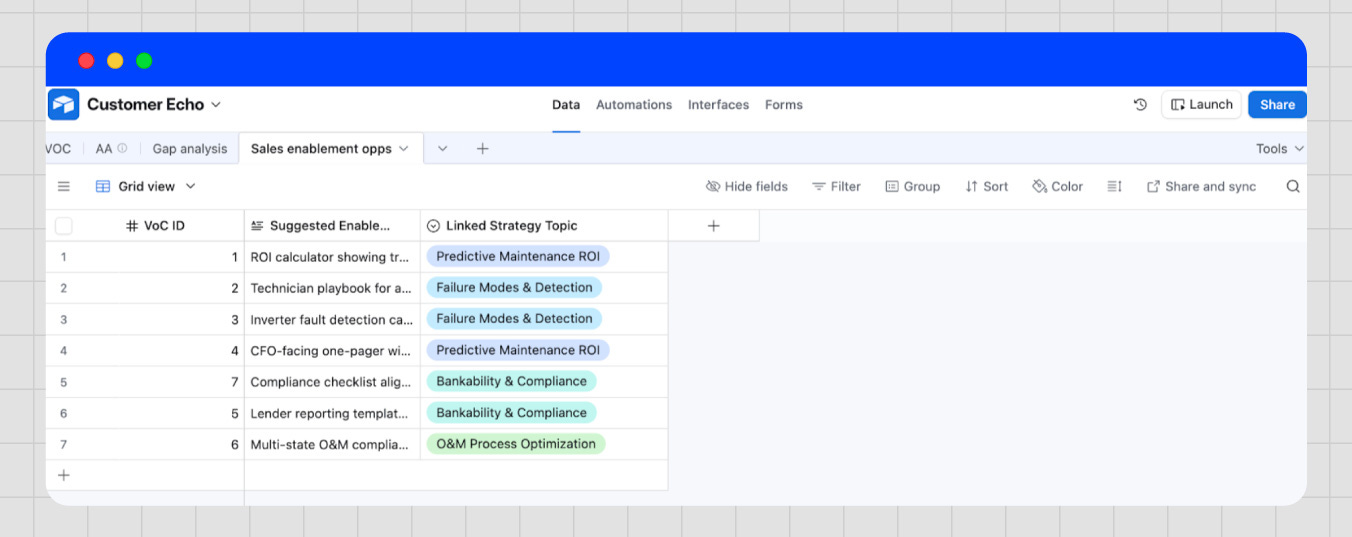Expand the Tools dropdown
Screen dimensions: 1352x537
tap(1280, 148)
